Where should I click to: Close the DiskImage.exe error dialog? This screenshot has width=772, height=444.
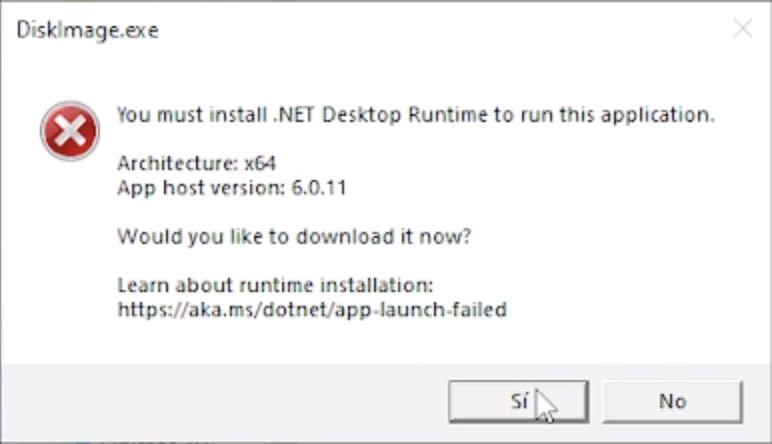pos(743,29)
